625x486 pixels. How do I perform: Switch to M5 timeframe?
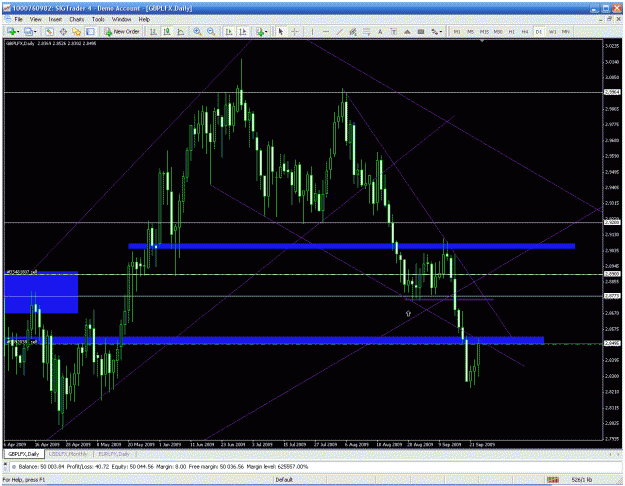(x=470, y=31)
